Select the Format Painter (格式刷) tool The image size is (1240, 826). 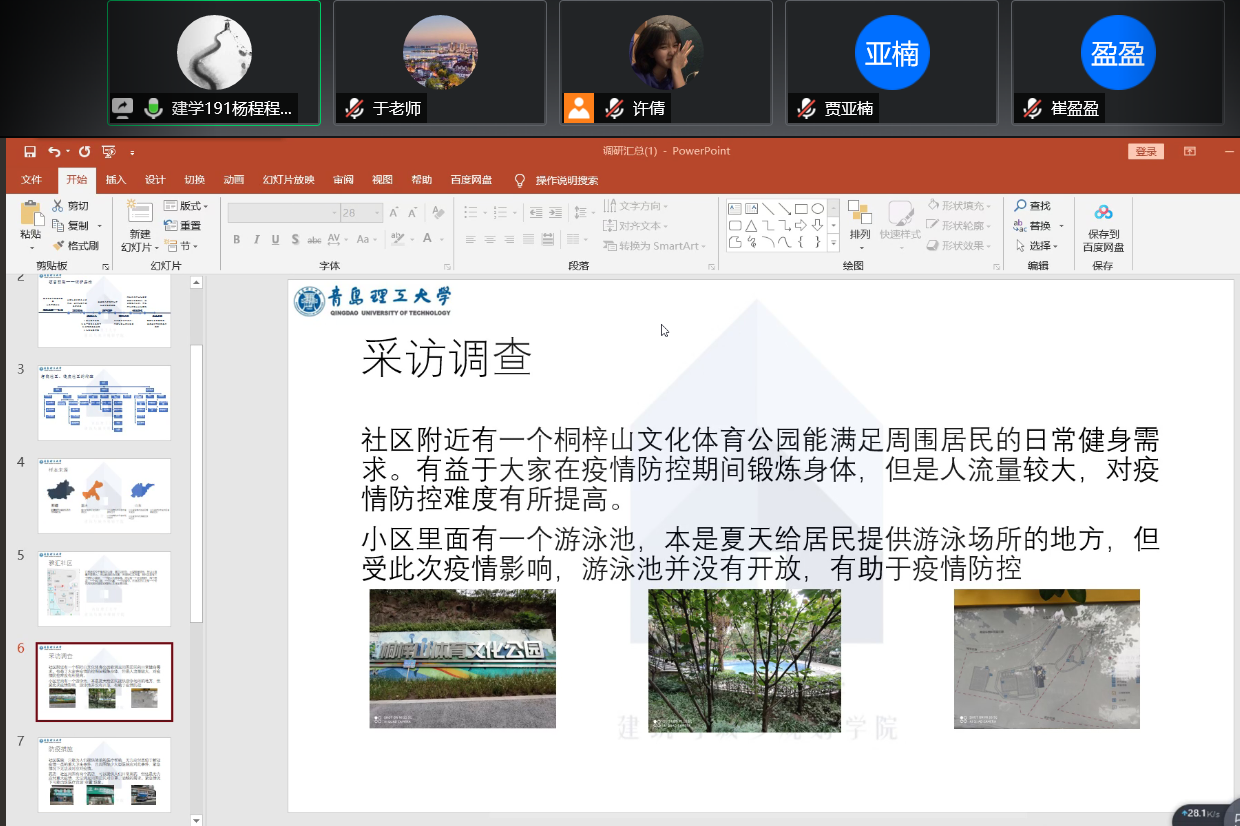coord(76,246)
